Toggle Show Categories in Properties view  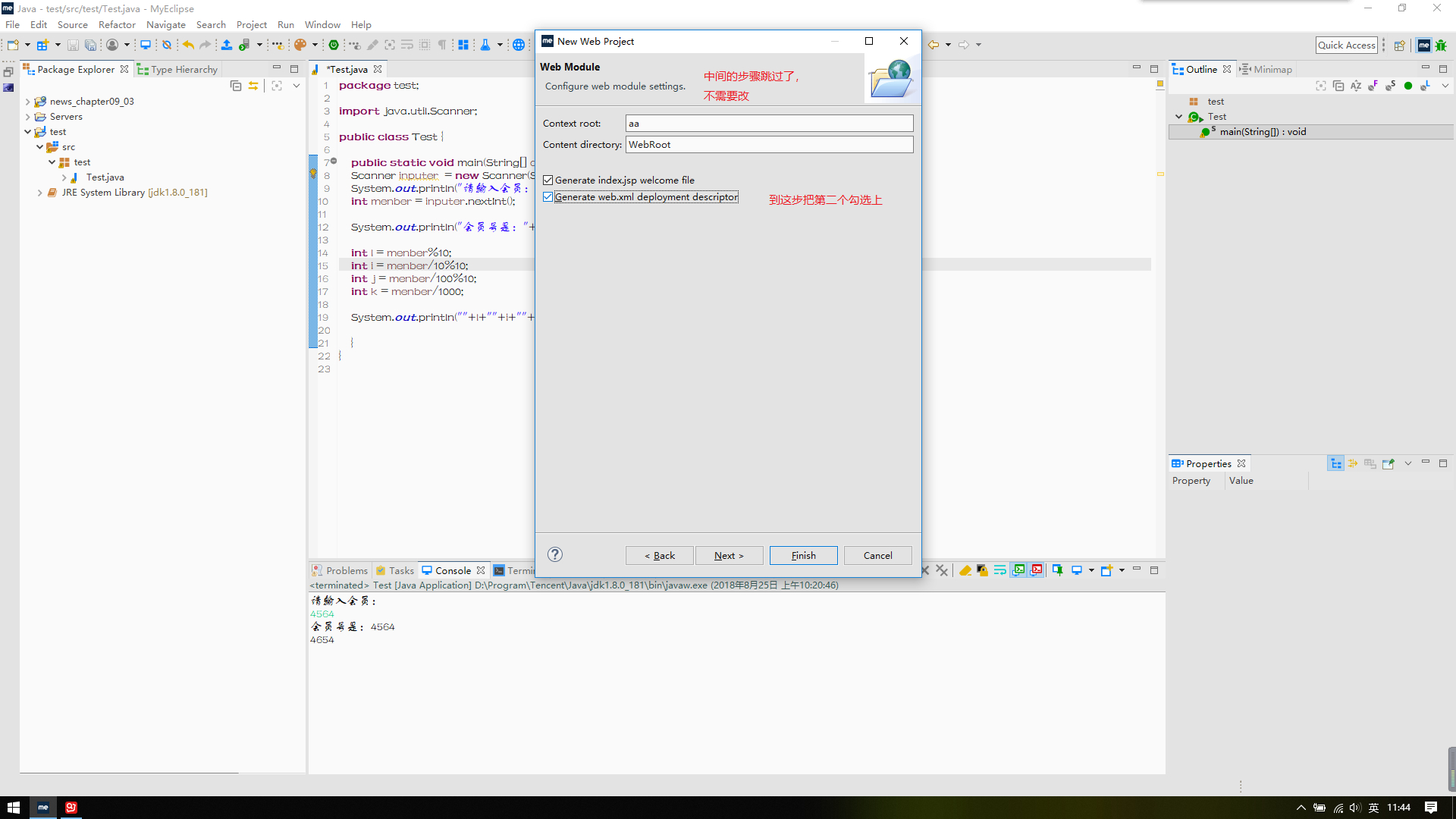(x=1336, y=463)
